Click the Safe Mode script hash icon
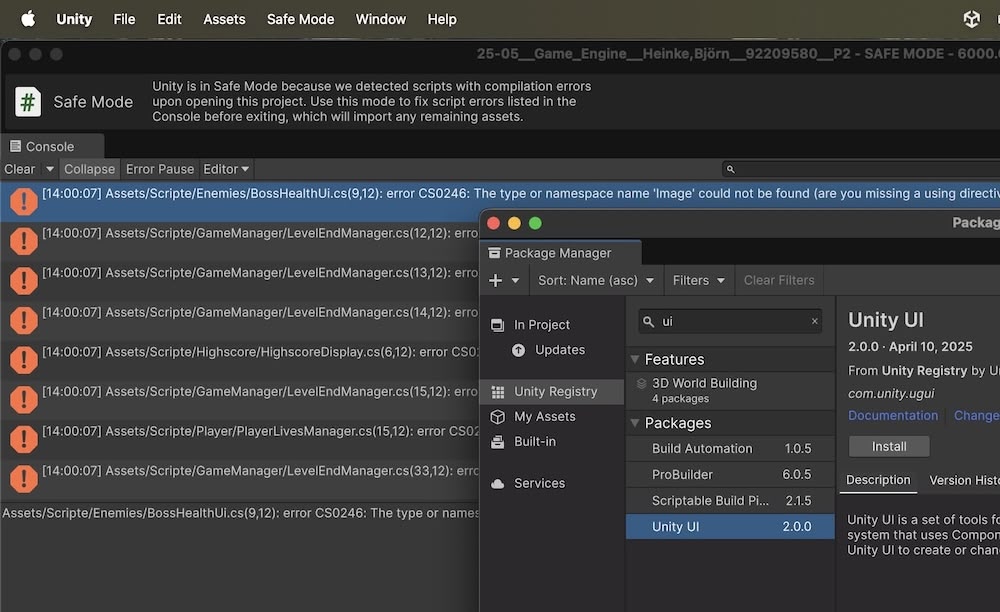This screenshot has height=612, width=1000. [x=28, y=102]
